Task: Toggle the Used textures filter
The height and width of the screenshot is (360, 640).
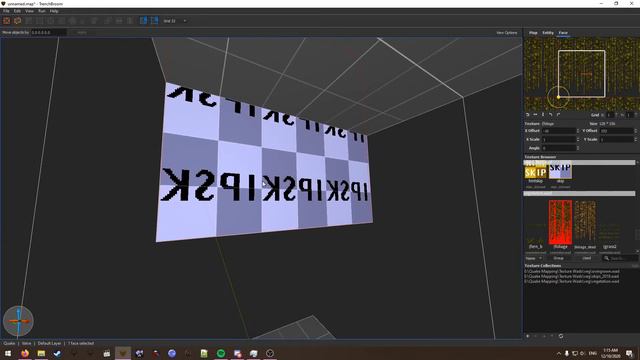Action: (587, 258)
